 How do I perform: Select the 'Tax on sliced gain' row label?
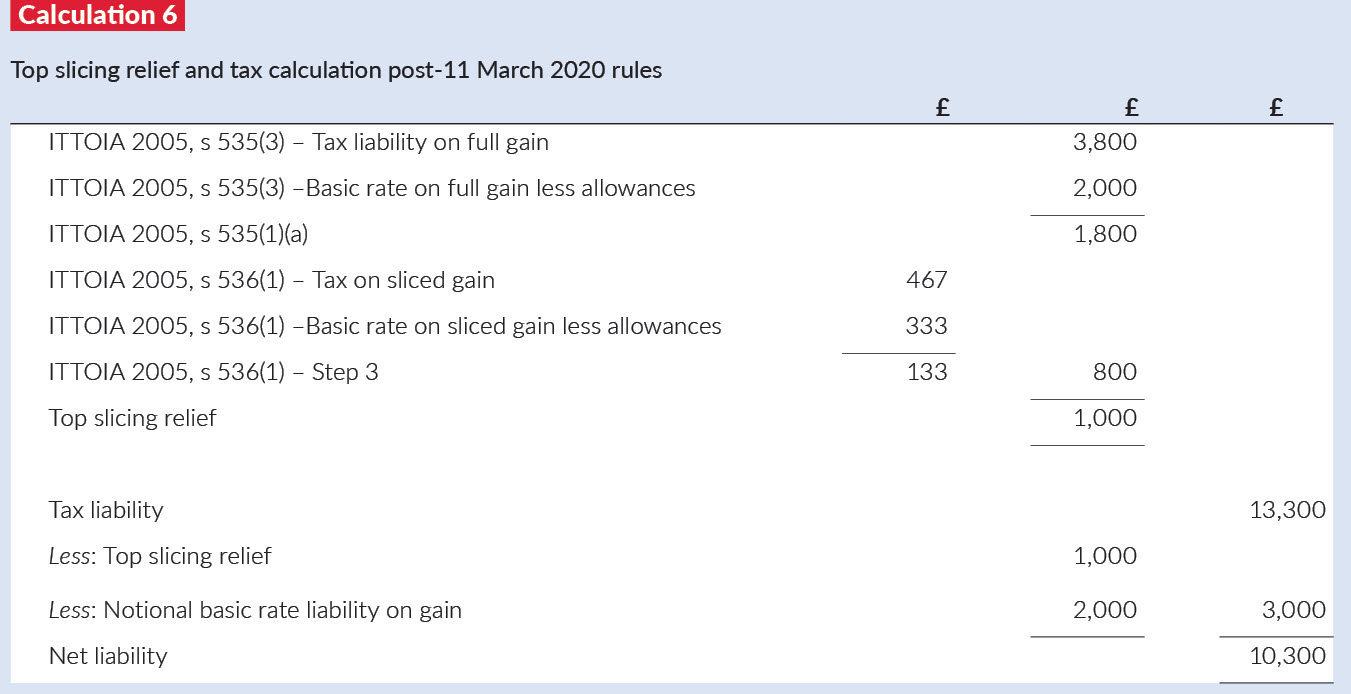271,280
